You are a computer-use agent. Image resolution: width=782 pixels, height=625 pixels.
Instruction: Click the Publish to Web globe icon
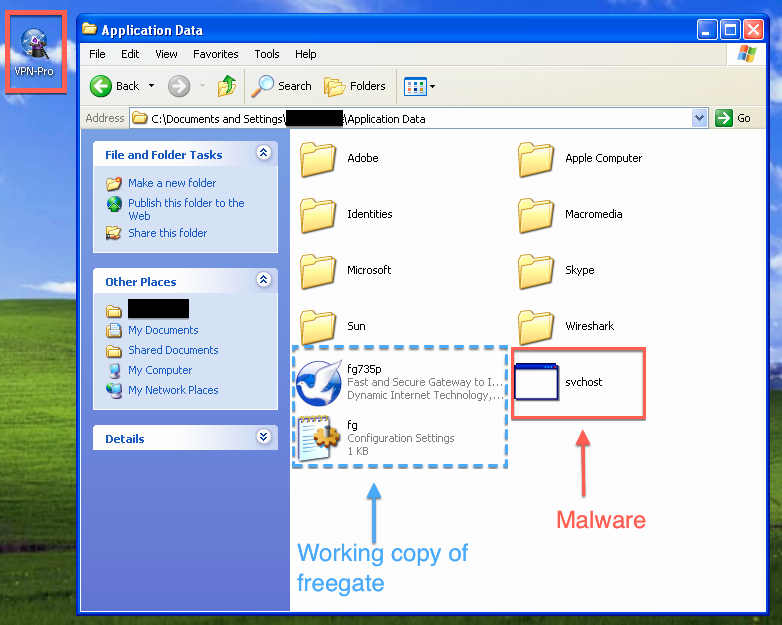(114, 204)
